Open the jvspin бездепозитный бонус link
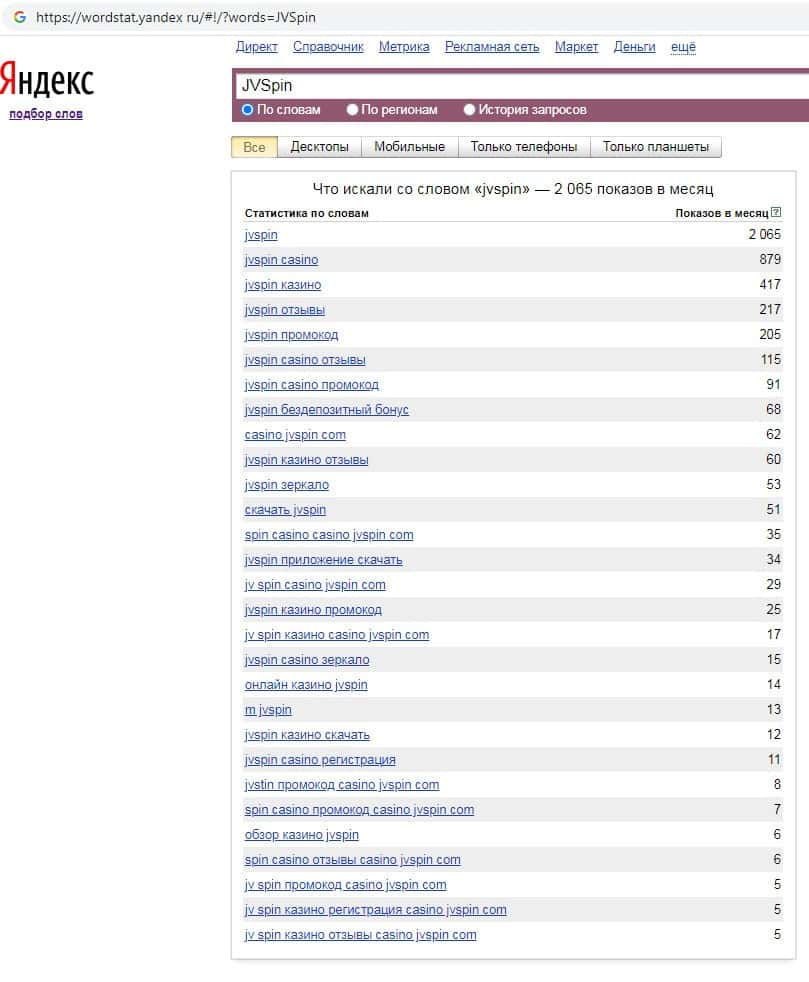 tap(326, 410)
